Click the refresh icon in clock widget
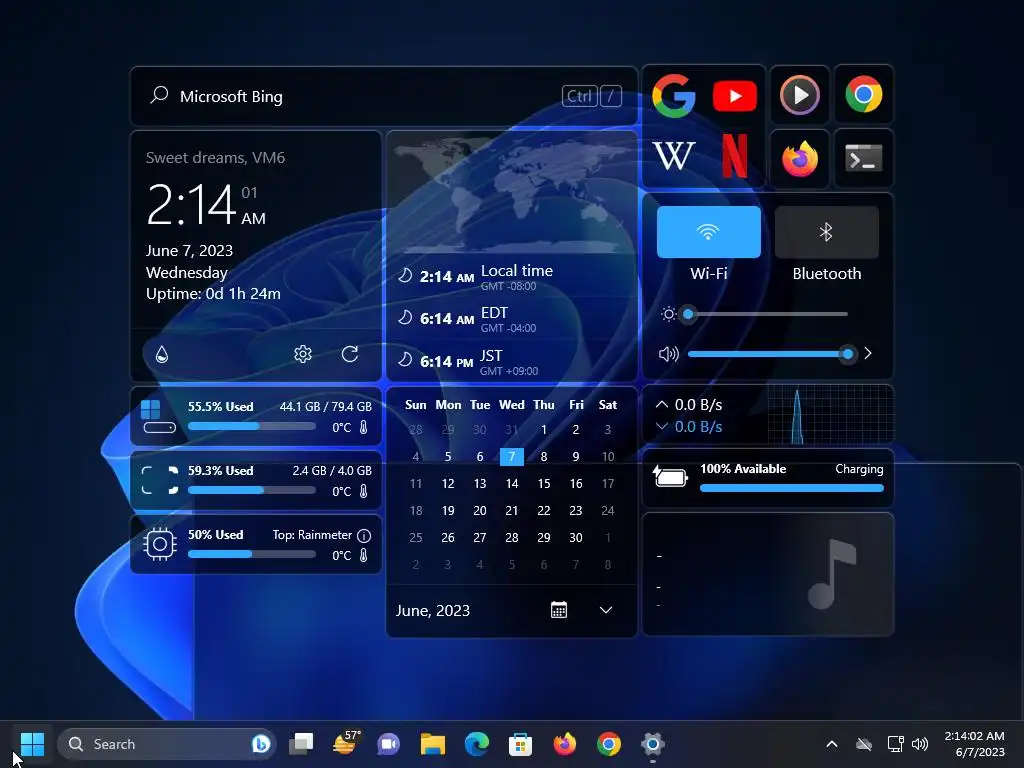This screenshot has width=1024, height=768. (x=350, y=354)
